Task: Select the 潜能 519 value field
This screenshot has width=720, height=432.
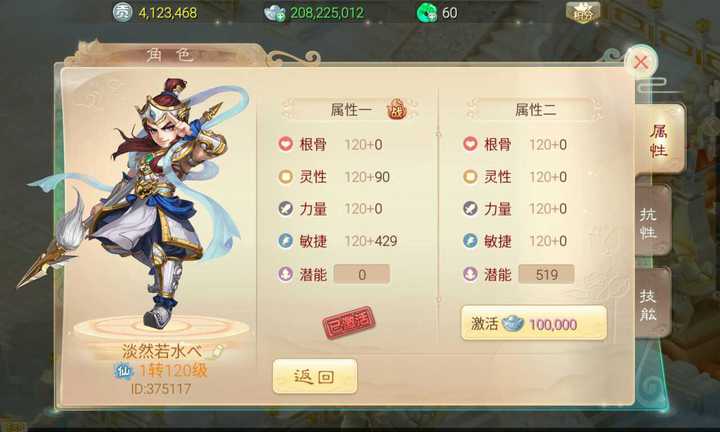Action: 546,275
